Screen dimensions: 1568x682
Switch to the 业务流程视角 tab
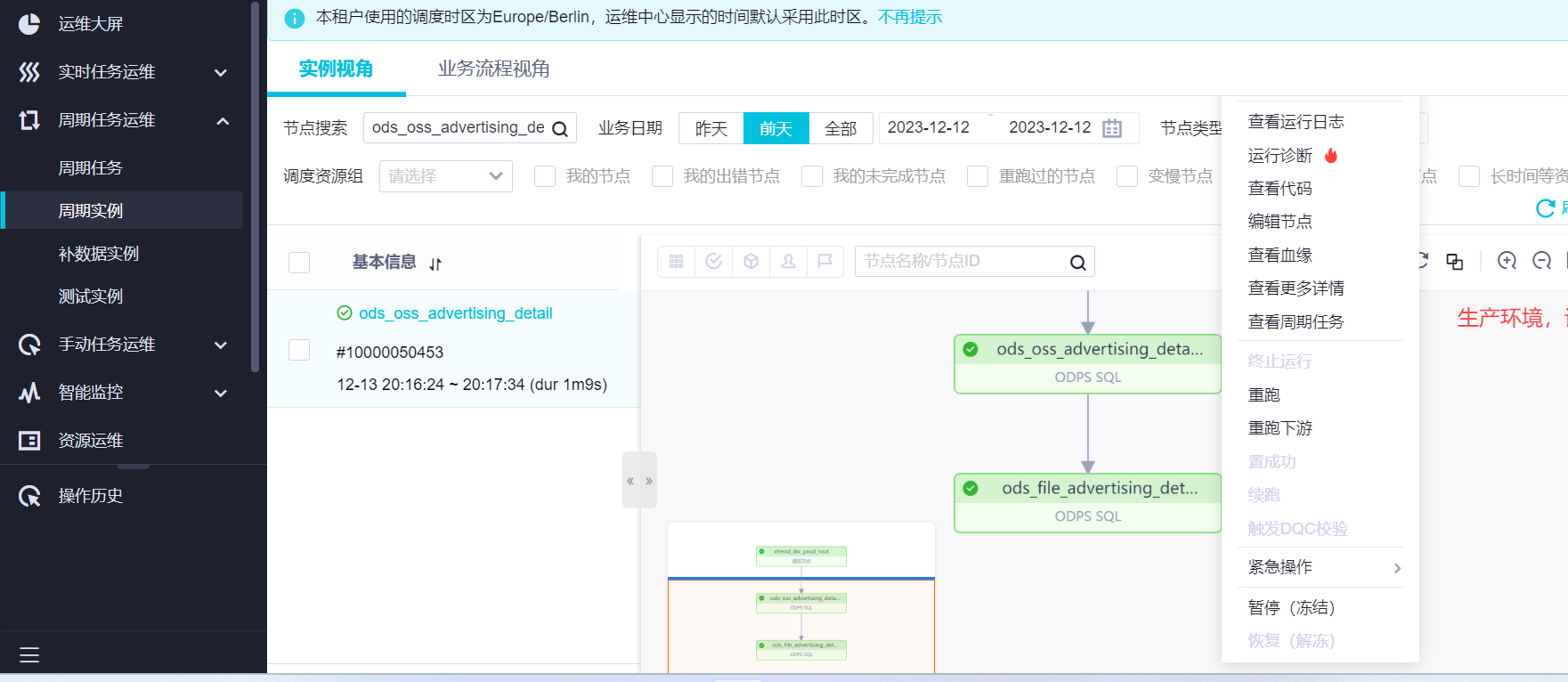tap(493, 69)
